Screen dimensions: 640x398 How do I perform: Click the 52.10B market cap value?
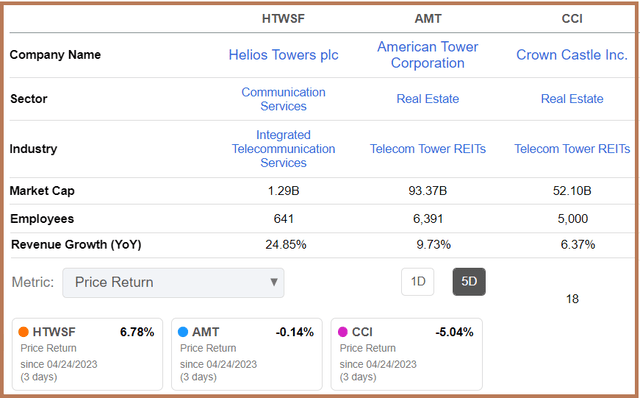(x=572, y=191)
